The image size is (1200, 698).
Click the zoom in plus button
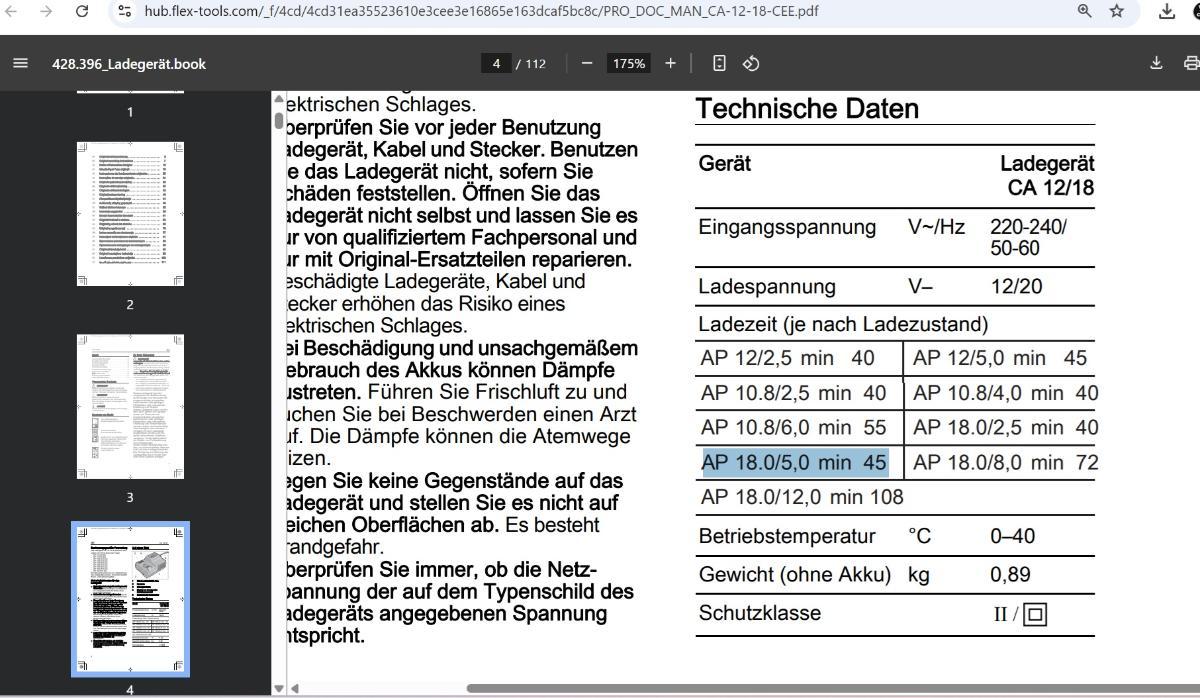(x=670, y=63)
